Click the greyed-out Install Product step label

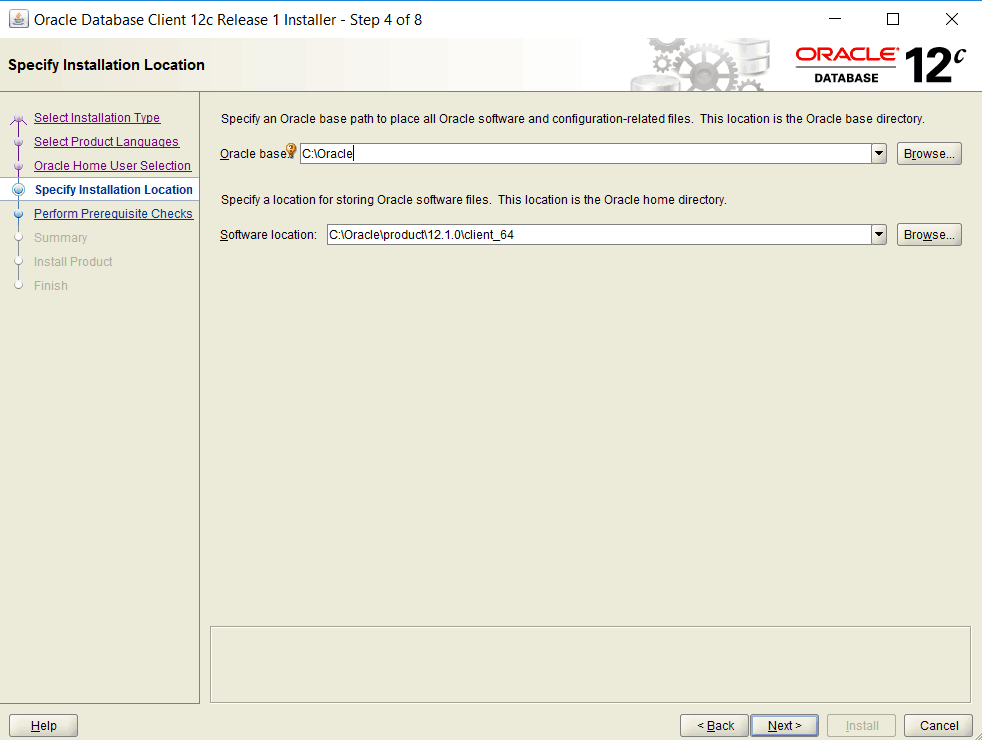point(73,262)
